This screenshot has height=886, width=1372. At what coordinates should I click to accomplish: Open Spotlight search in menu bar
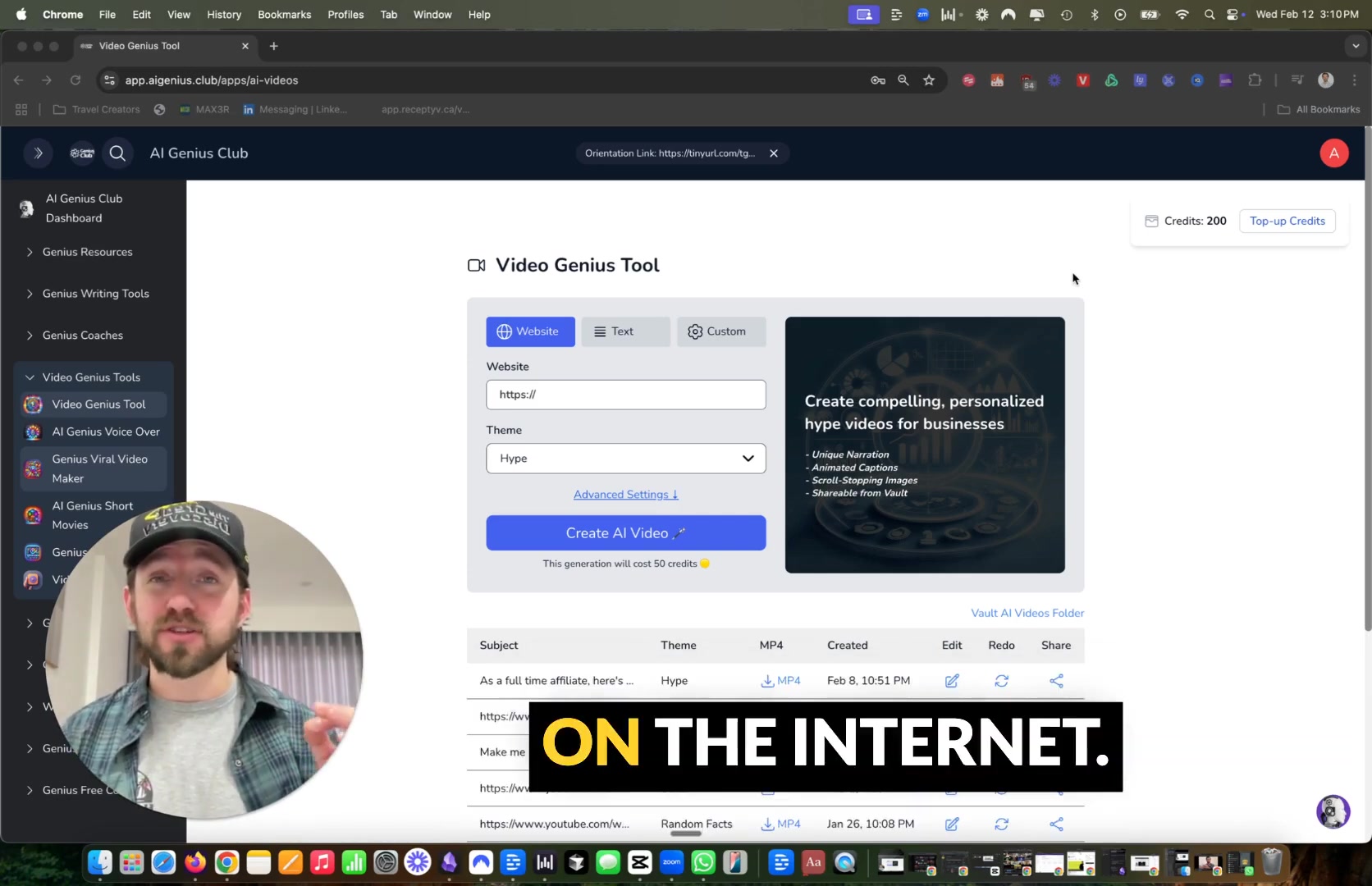point(1209,14)
